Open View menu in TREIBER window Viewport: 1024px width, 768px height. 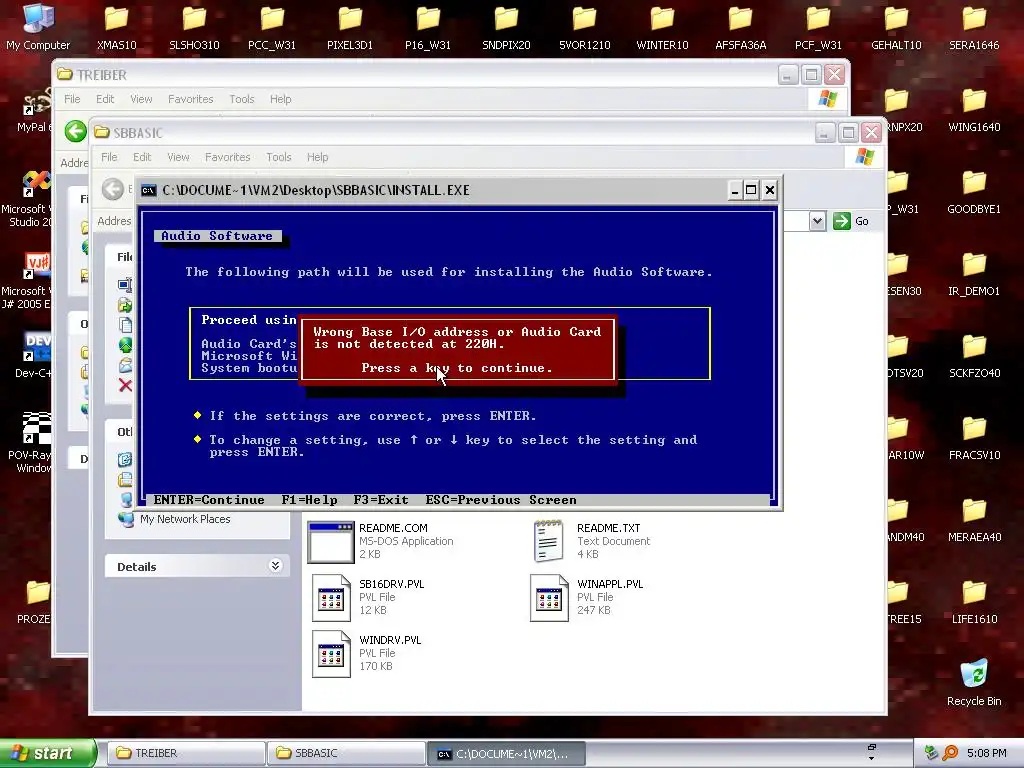pyautogui.click(x=141, y=99)
